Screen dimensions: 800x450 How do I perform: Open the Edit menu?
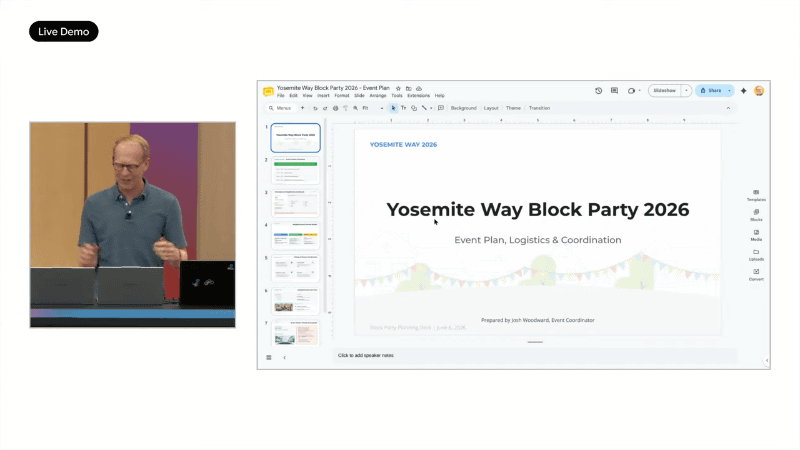click(x=293, y=95)
